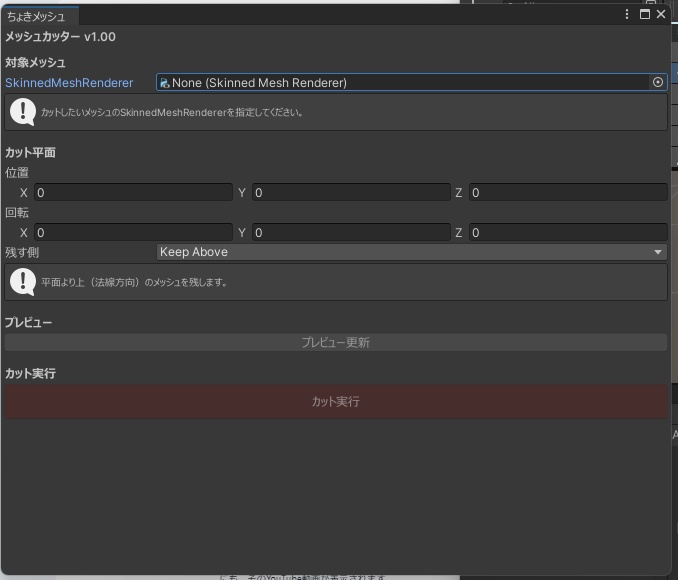Maximize the ちょきメッシュ window
678x580 pixels.
(x=645, y=14)
